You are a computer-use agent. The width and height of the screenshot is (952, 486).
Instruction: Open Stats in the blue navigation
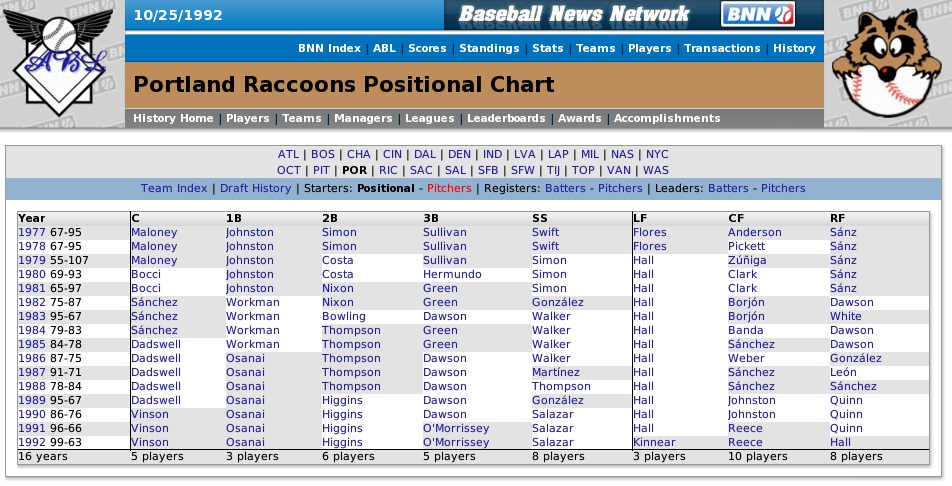pyautogui.click(x=548, y=49)
